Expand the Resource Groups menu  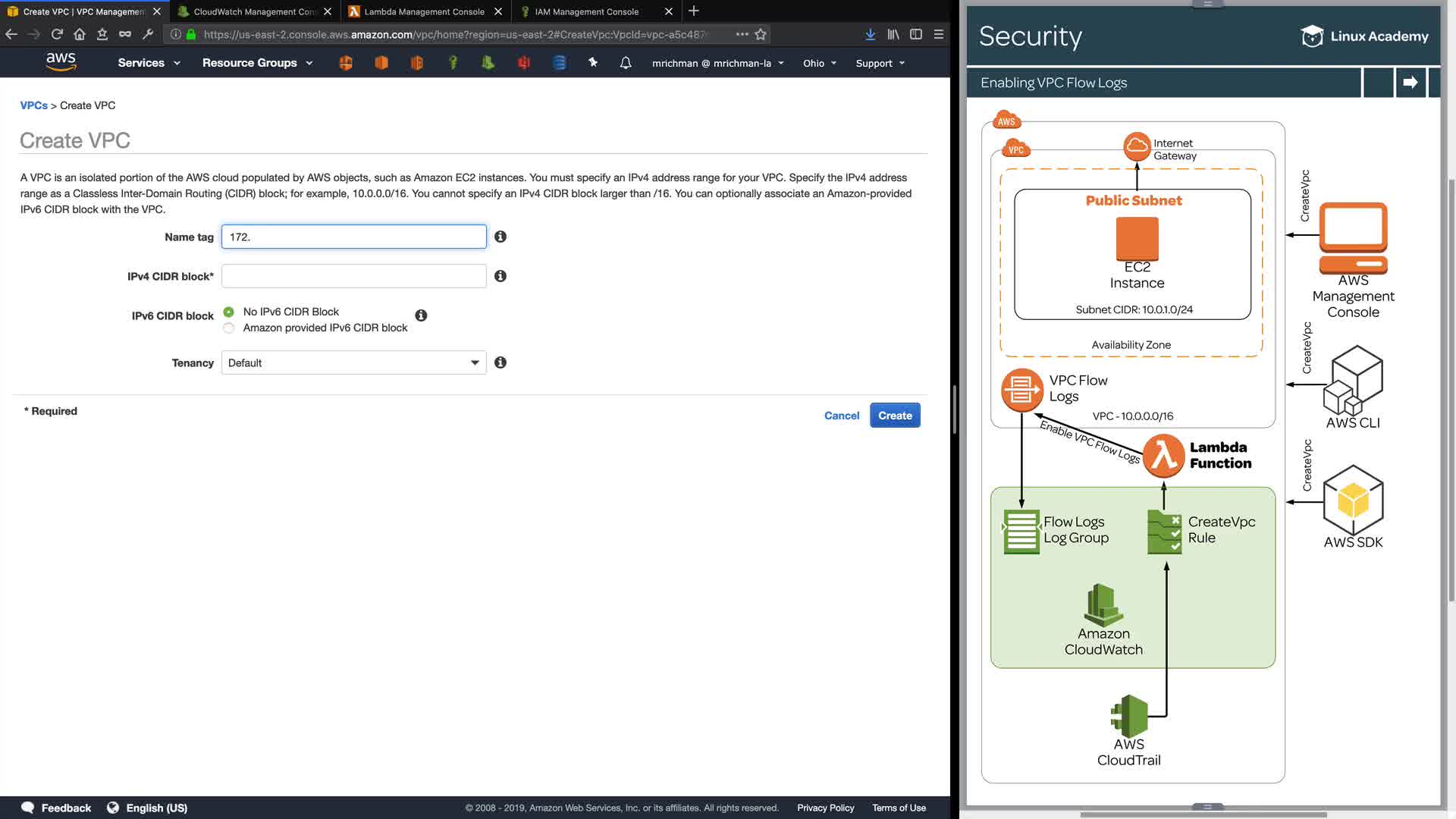tap(257, 63)
